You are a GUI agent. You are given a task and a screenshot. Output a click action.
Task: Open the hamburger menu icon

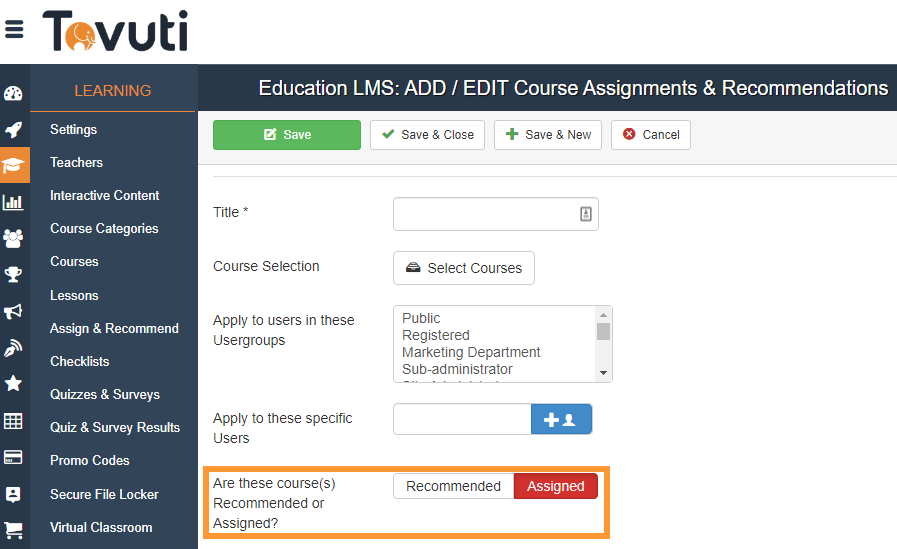click(x=14, y=29)
